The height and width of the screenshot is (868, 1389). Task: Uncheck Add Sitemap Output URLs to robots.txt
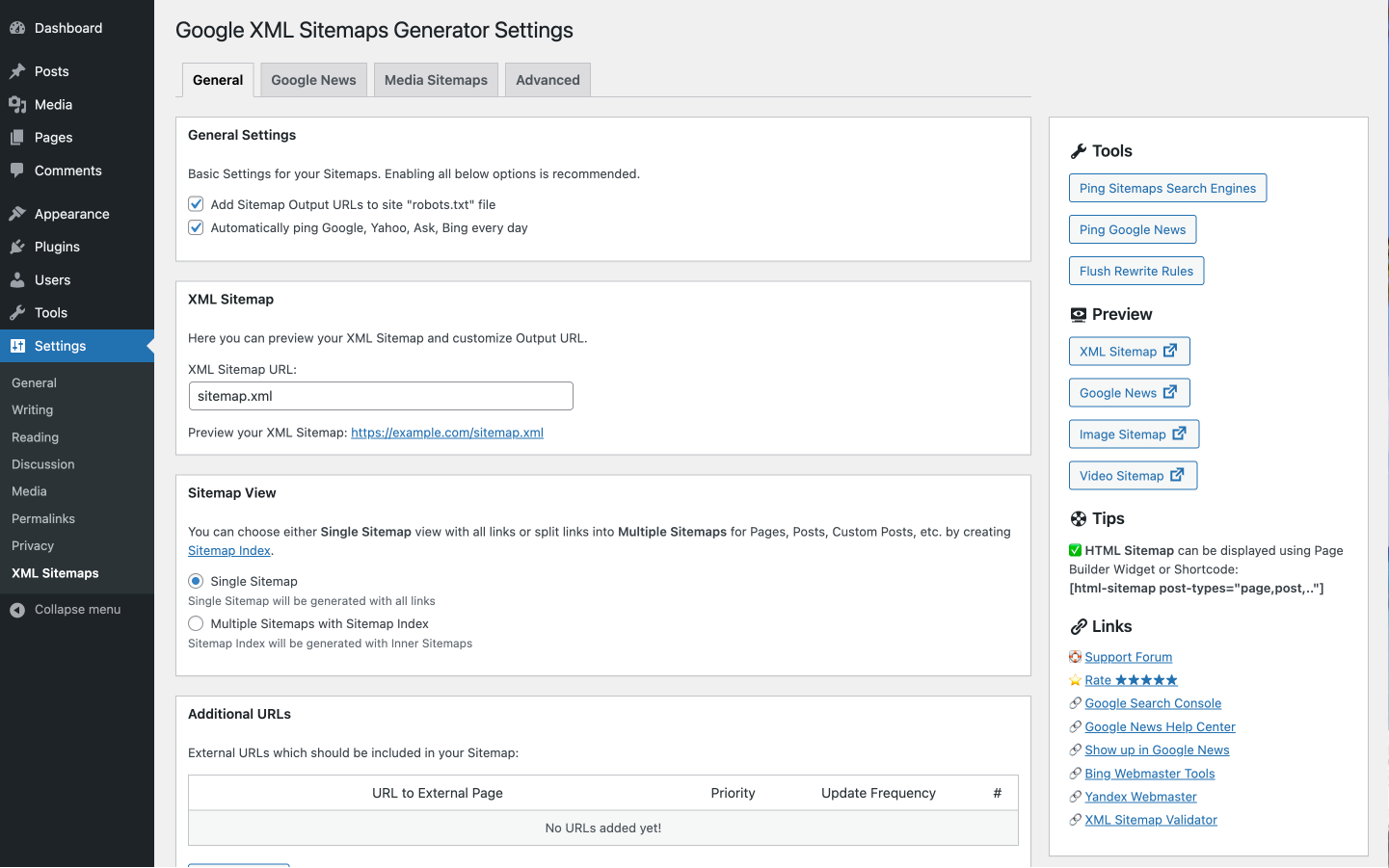196,204
